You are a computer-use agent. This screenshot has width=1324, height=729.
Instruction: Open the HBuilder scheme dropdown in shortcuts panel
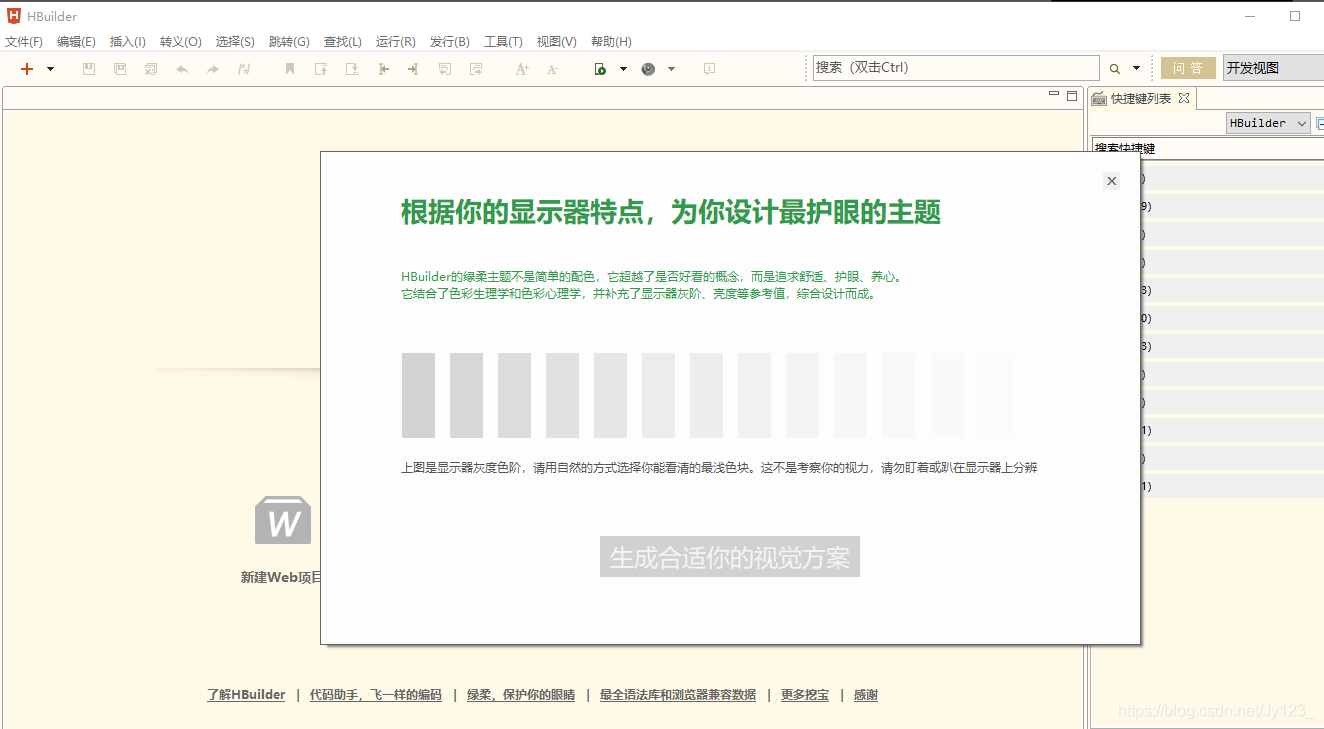1267,122
